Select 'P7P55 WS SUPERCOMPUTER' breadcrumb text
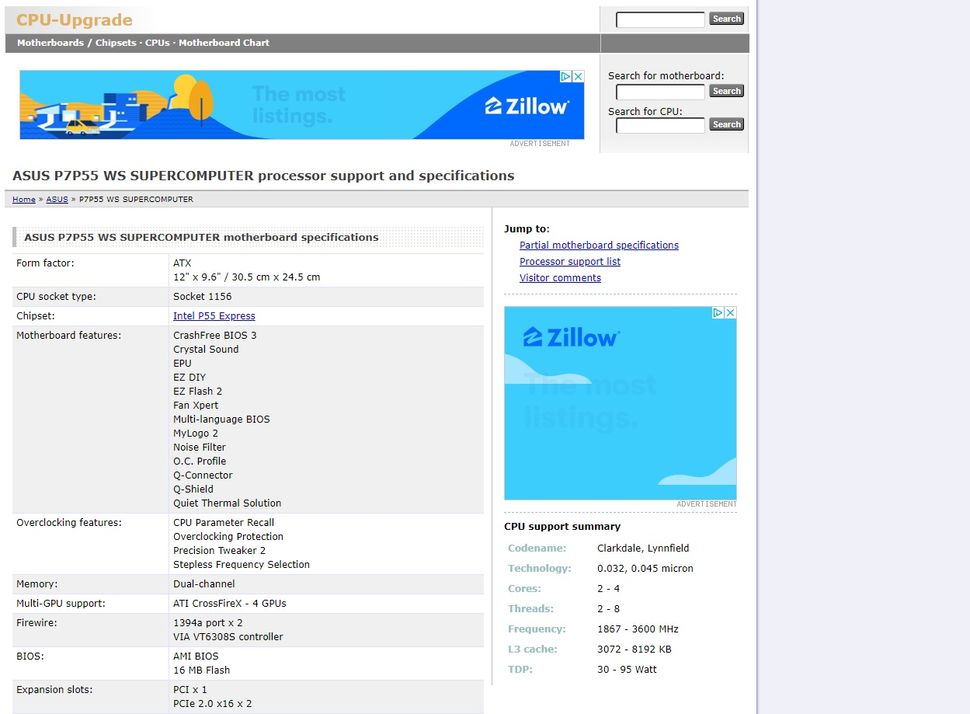The height and width of the screenshot is (714, 970). [x=136, y=199]
